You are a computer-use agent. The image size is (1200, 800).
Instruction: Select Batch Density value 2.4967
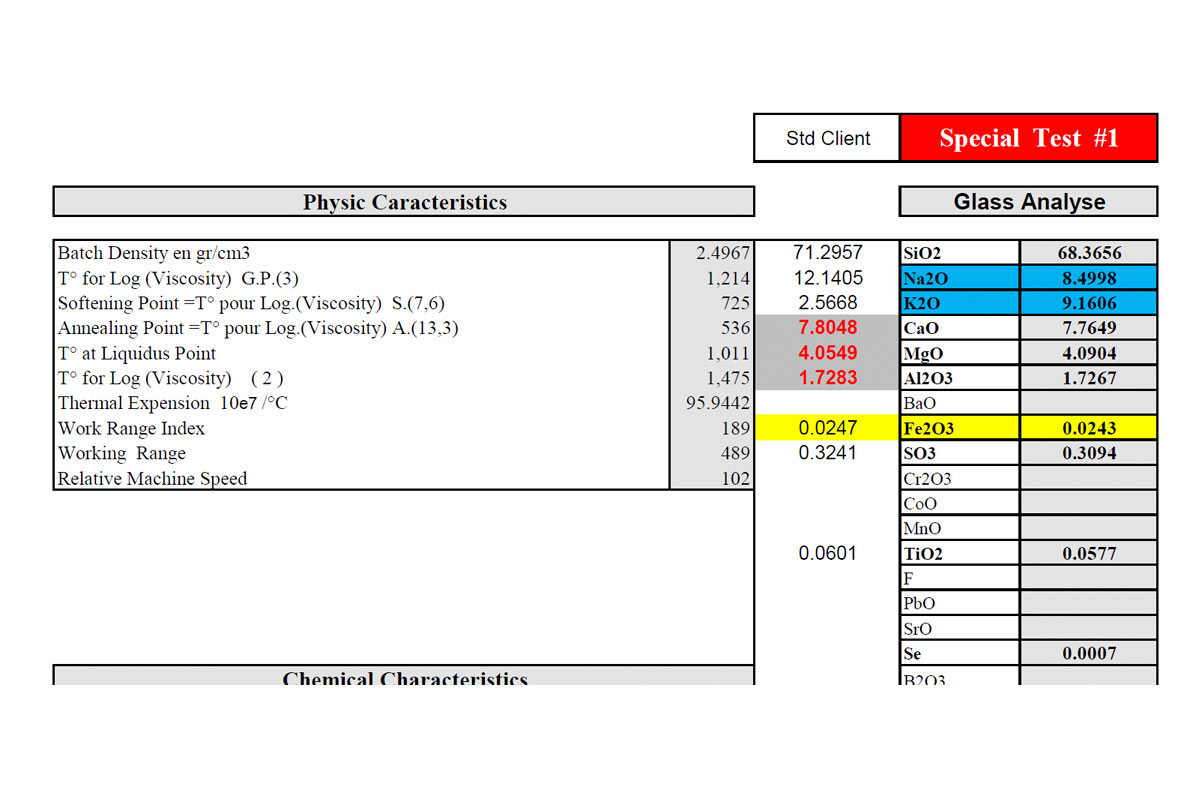712,253
